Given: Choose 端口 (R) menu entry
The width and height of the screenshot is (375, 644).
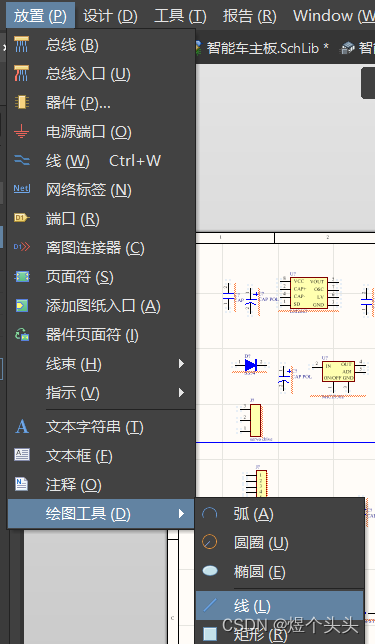Looking at the screenshot, I should (101, 218).
